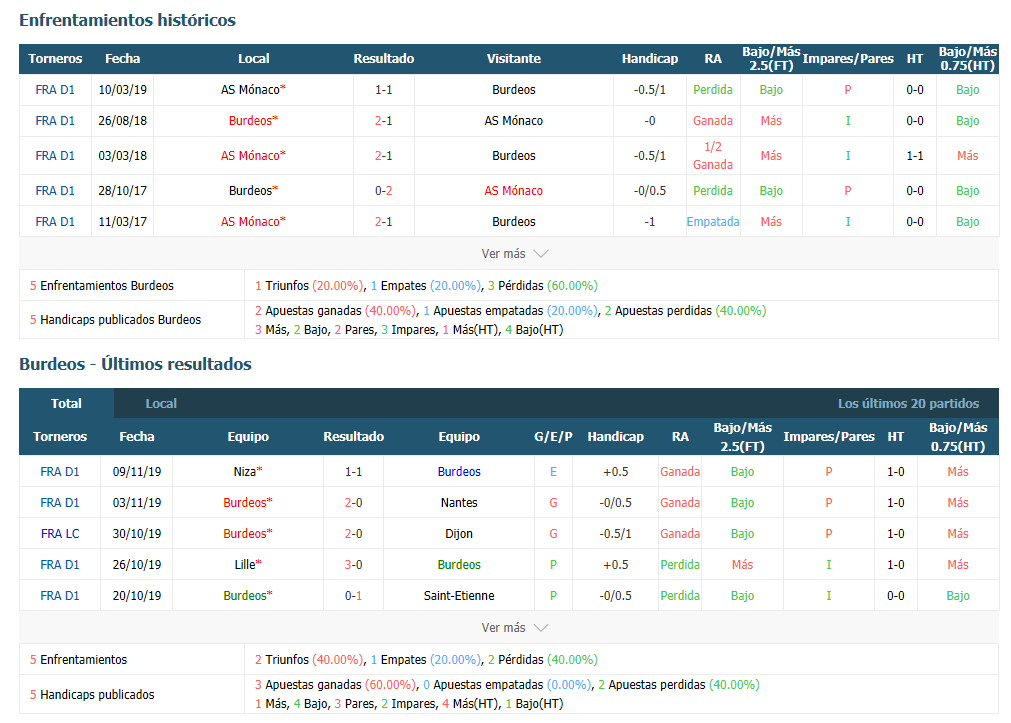Open FRA D1 link for 28/10/17 match
The height and width of the screenshot is (723, 1011).
click(x=55, y=190)
